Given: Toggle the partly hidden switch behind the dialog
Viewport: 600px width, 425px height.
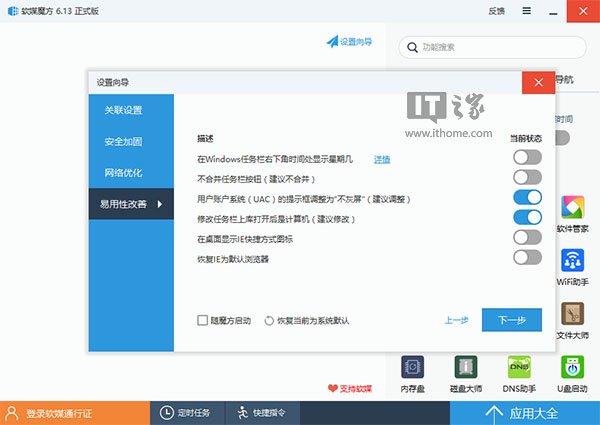Looking at the screenshot, I should [562, 138].
